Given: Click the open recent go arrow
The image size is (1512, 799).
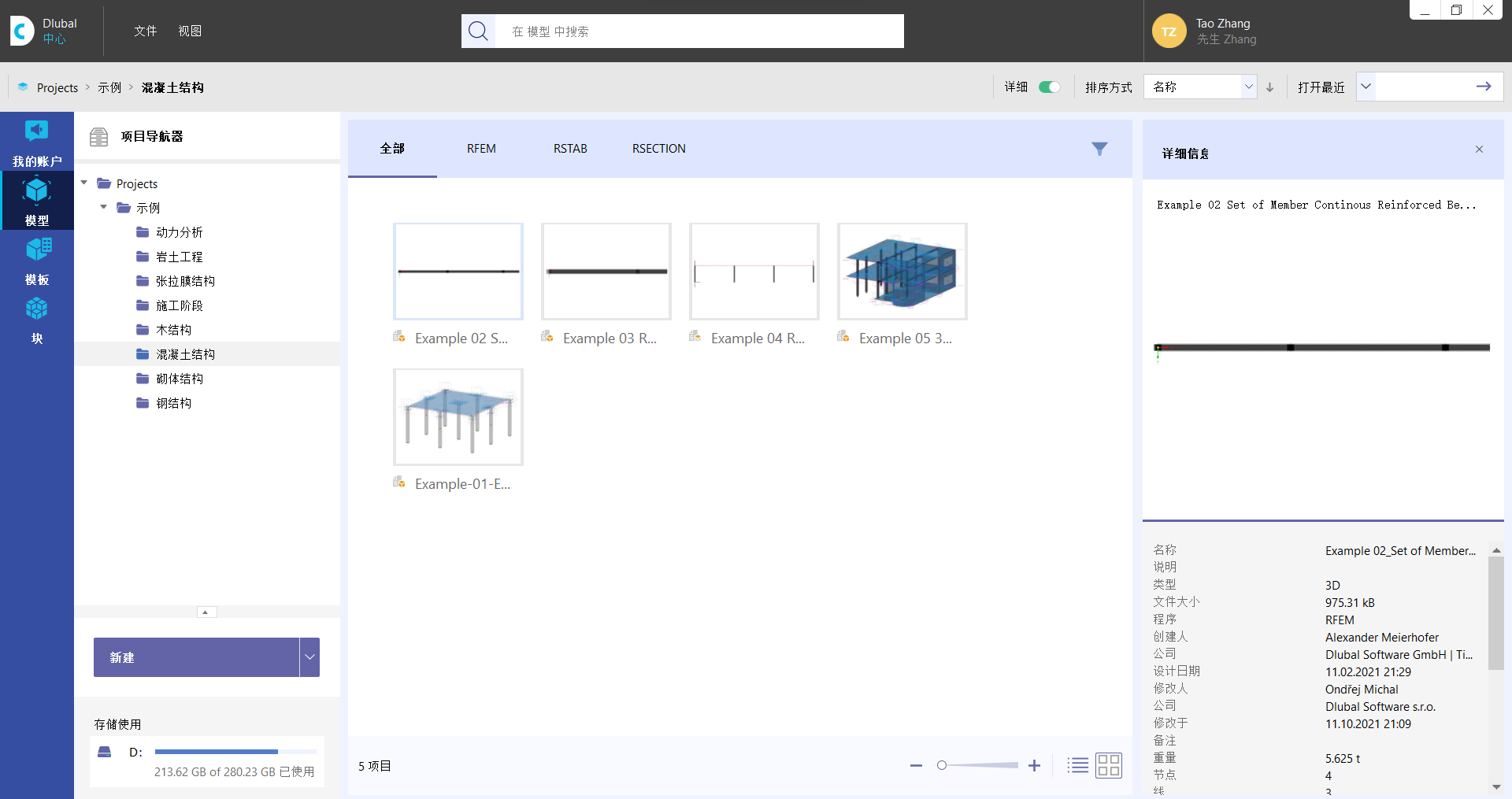Looking at the screenshot, I should (x=1484, y=87).
